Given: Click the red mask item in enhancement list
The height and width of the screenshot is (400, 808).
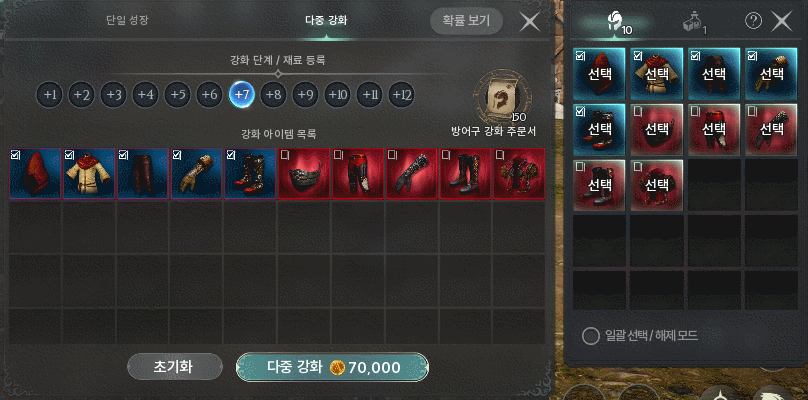Looking at the screenshot, I should click(304, 174).
